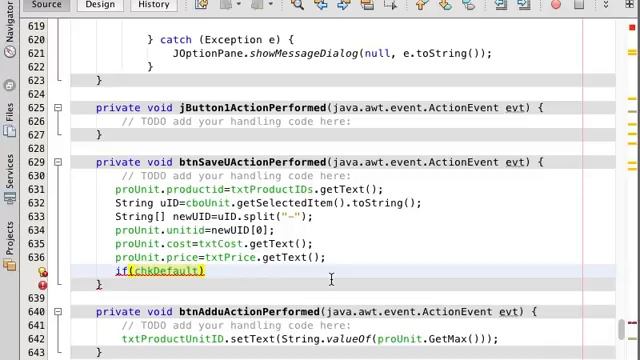Click on underlined chkDefault text

pyautogui.click(x=167, y=271)
